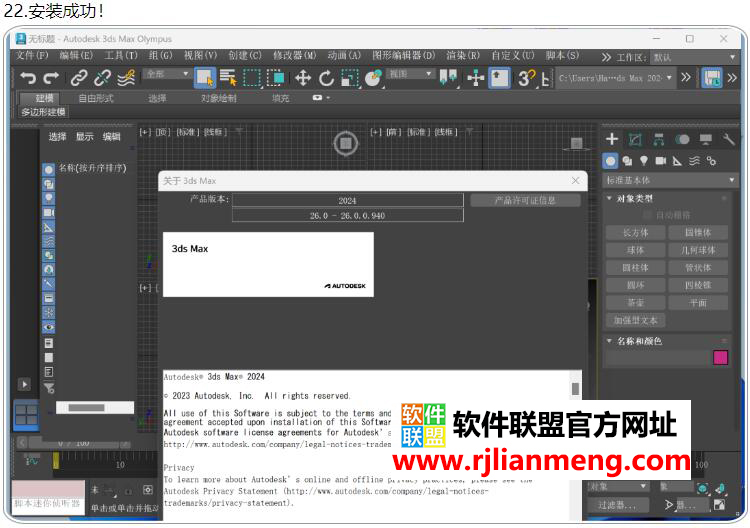The height and width of the screenshot is (528, 750).
Task: Select the Move transform tool
Action: pos(302,78)
